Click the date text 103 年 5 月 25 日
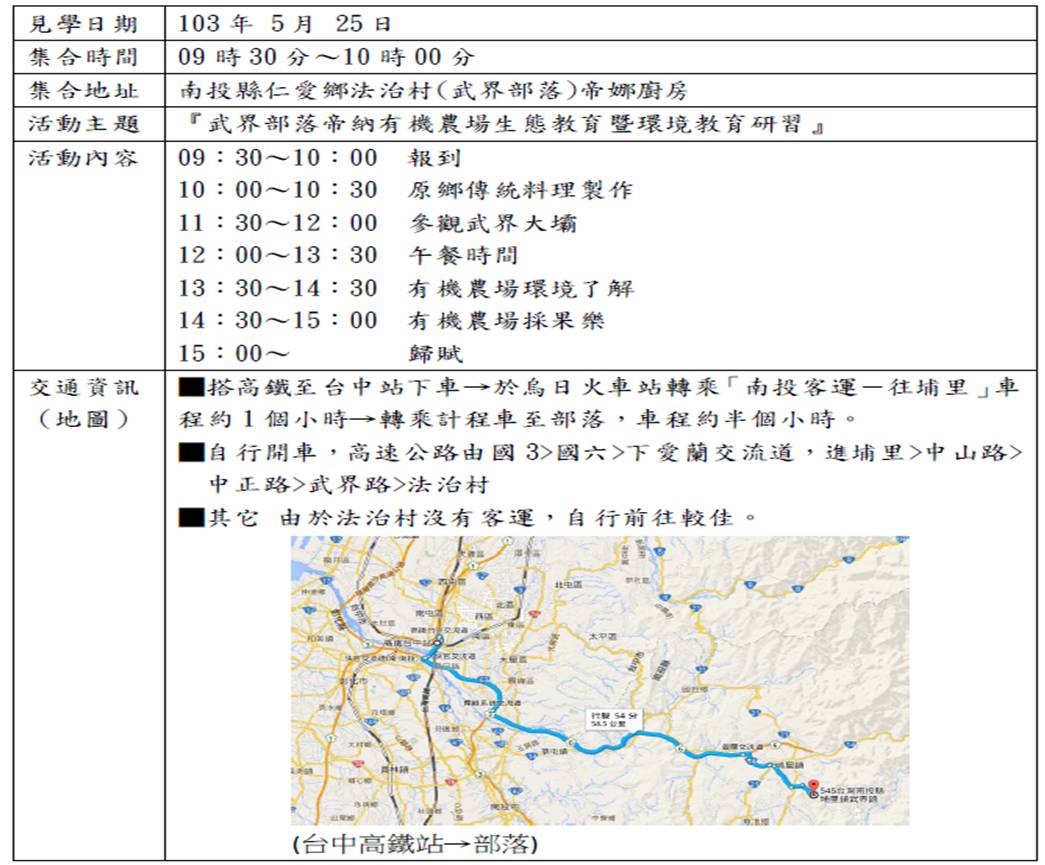The height and width of the screenshot is (865, 1045). coord(285,23)
